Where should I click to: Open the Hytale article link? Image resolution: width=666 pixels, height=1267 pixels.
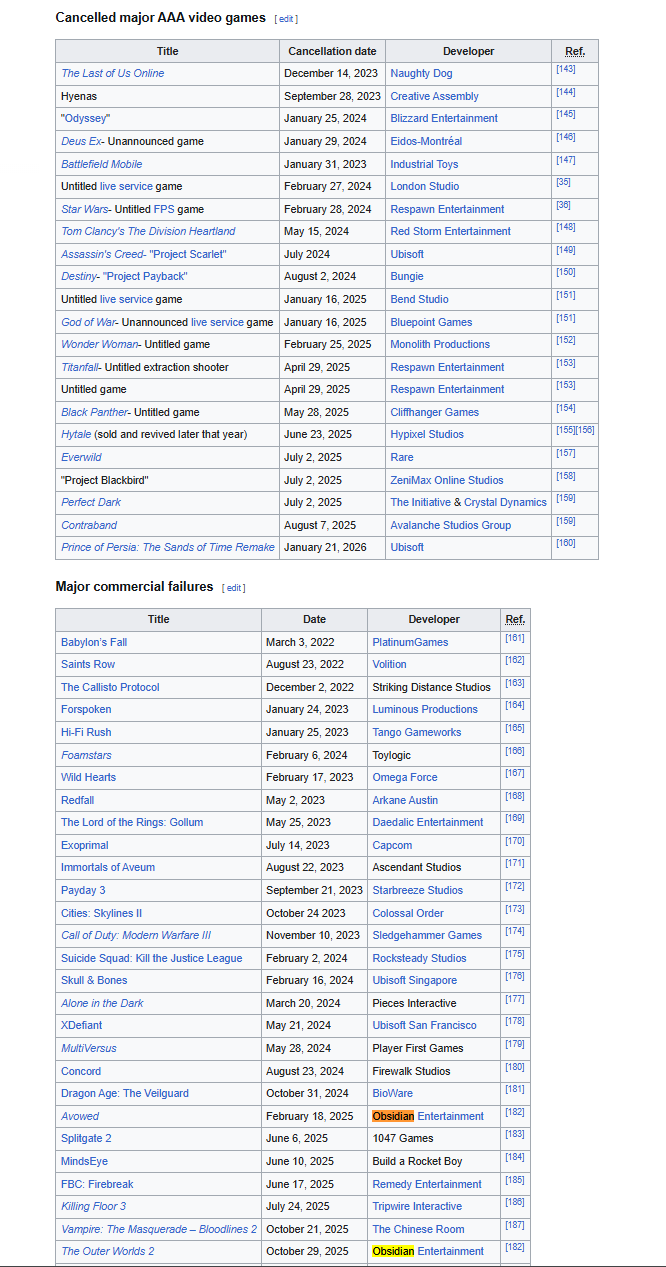[75, 434]
